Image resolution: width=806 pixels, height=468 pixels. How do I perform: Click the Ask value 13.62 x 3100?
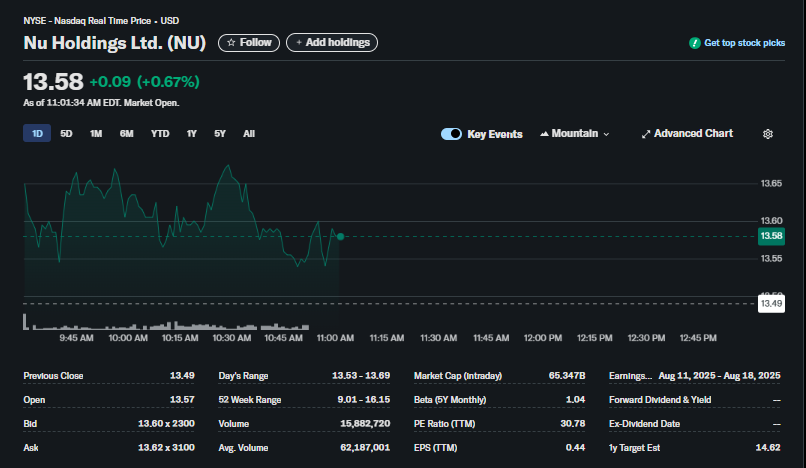click(x=166, y=448)
